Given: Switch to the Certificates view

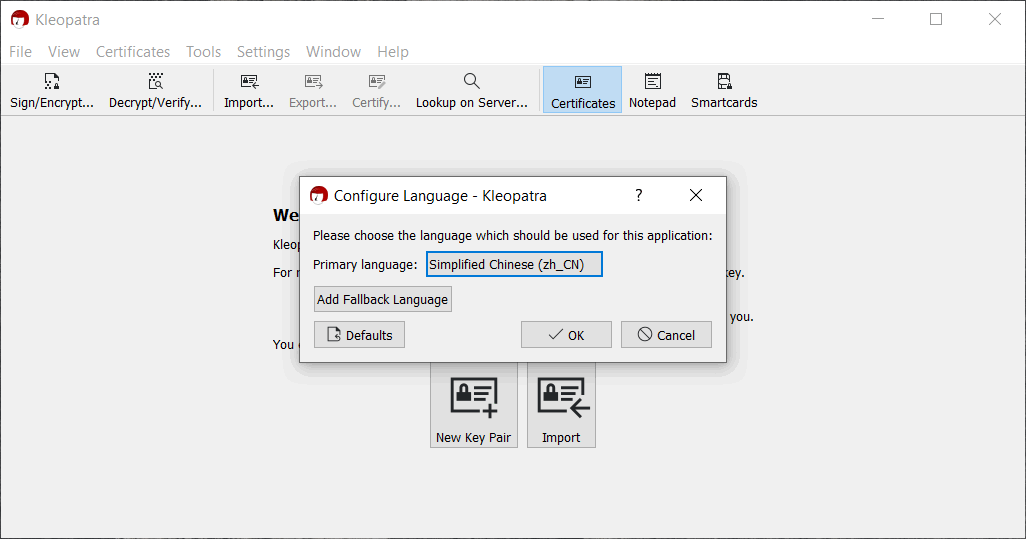Looking at the screenshot, I should 582,90.
